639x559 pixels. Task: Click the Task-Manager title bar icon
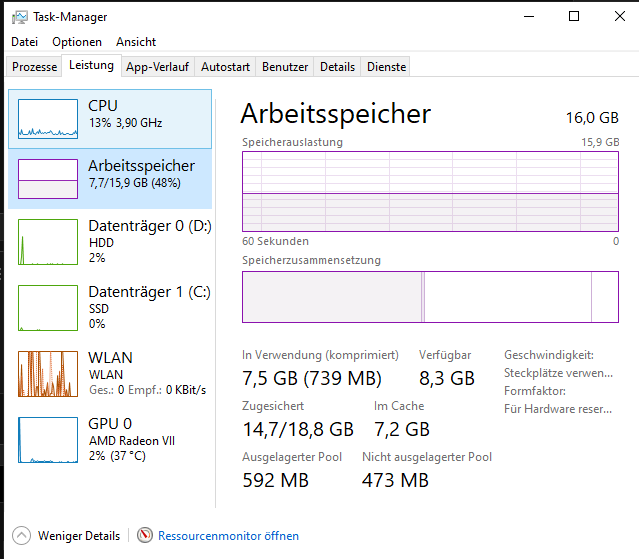tap(20, 17)
